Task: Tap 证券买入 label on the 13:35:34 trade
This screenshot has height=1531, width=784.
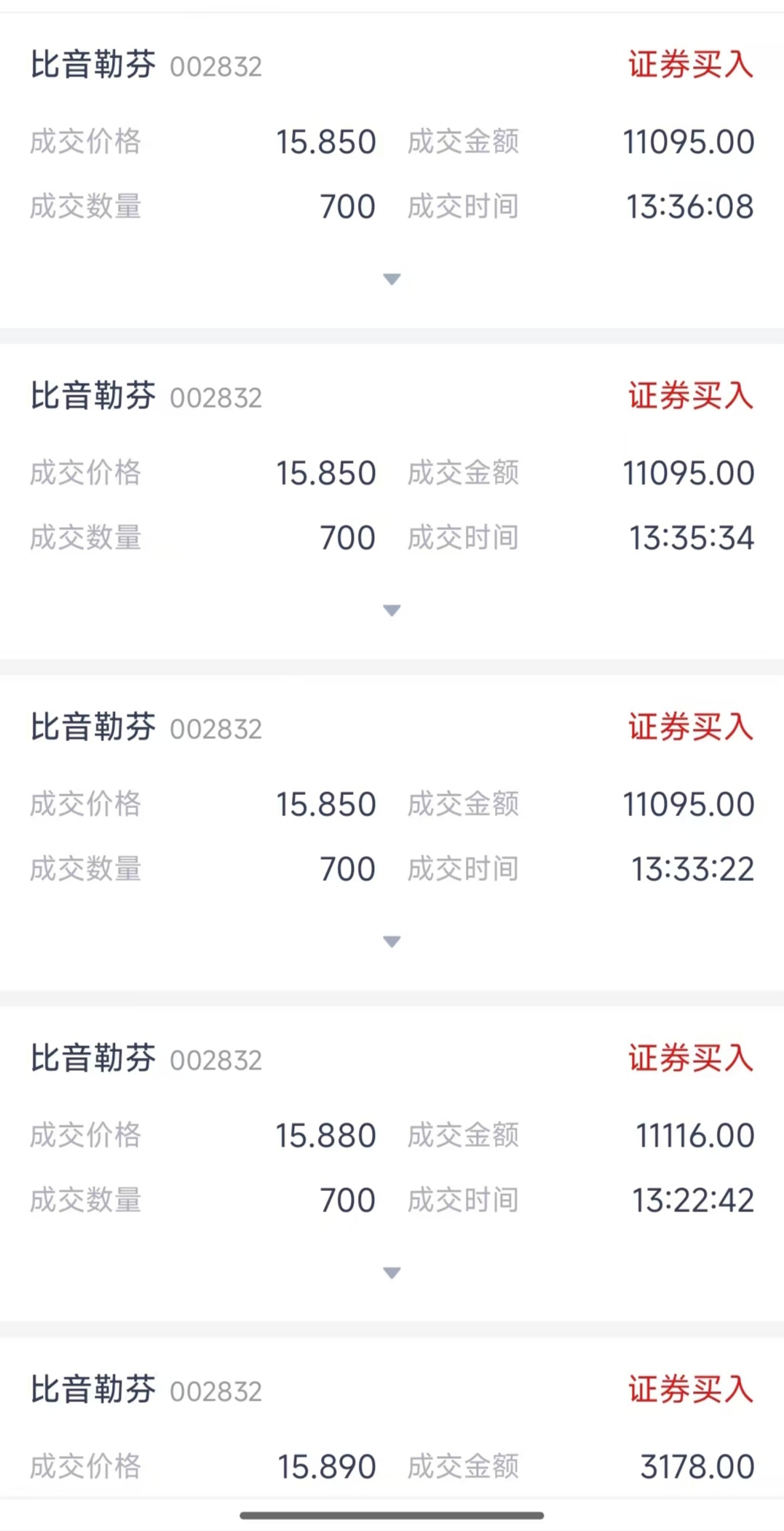Action: pos(690,396)
